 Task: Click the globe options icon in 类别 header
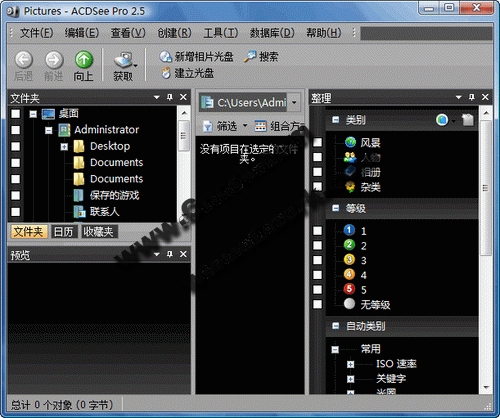click(x=442, y=120)
